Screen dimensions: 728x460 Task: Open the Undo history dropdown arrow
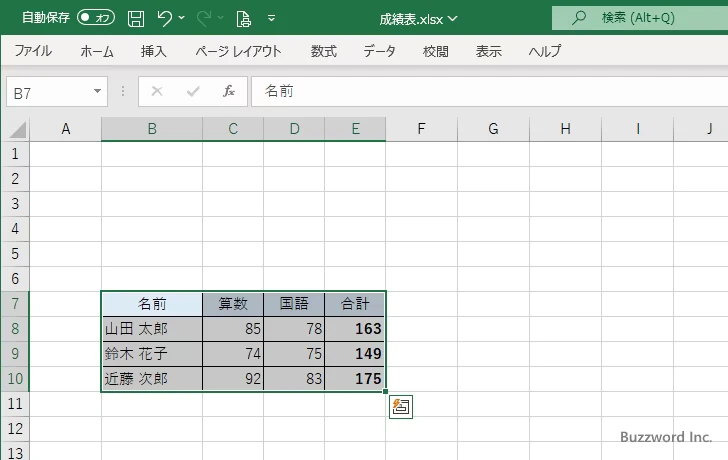point(182,18)
